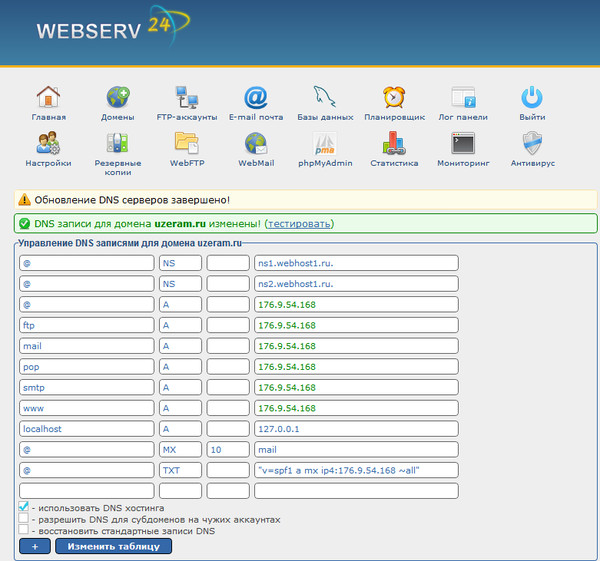Click the 'pop' name field
The image size is (600, 561).
pos(87,367)
